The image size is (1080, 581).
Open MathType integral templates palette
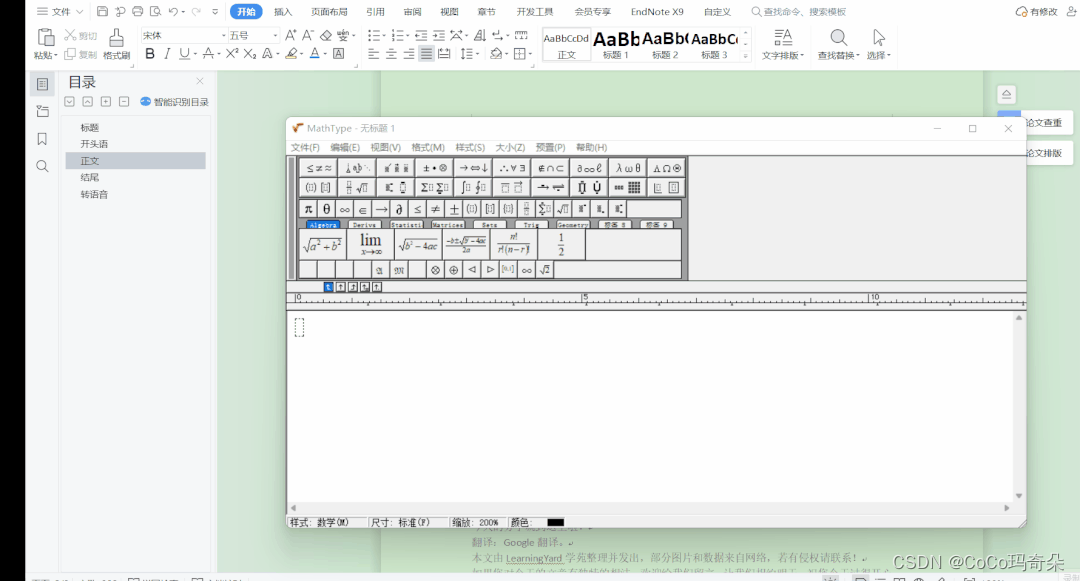[x=473, y=187]
